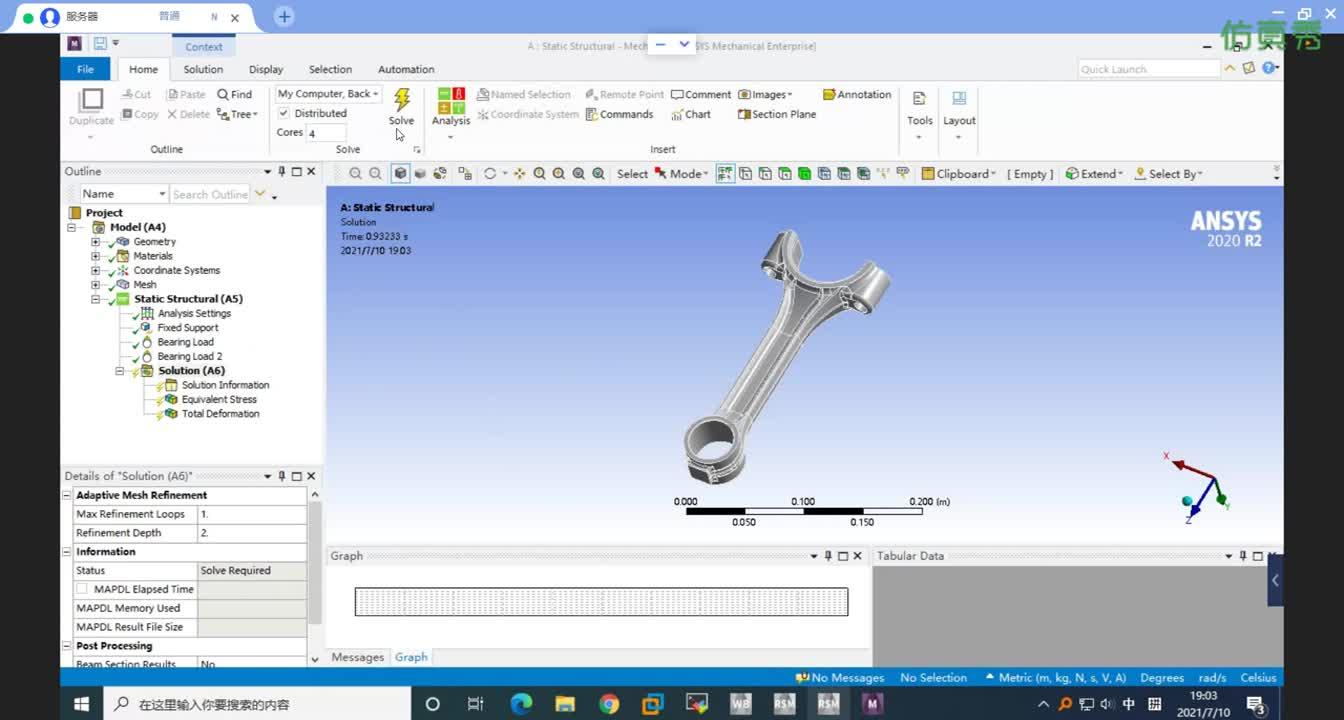Click the Smart Select filter icon

coord(726,173)
